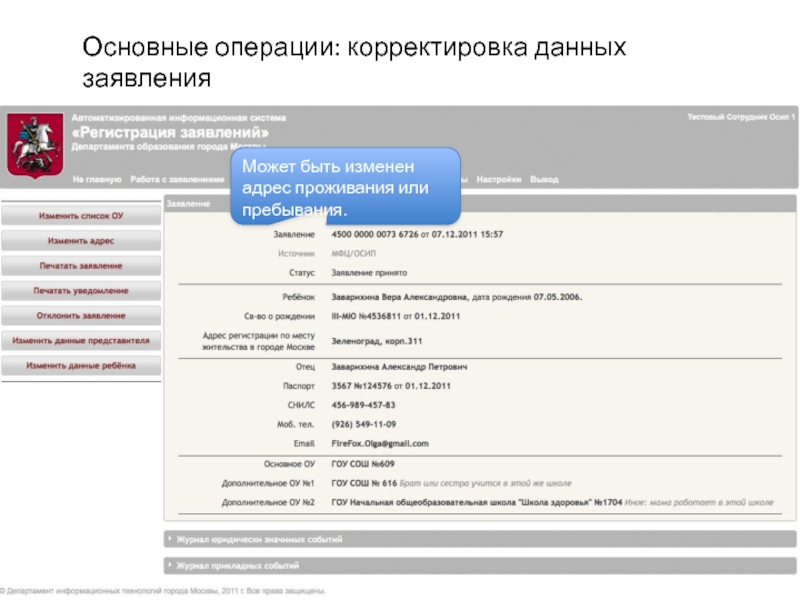The image size is (800, 600).
Task: Click the Тестовый Сотрудник Осип user name
Action: [739, 117]
